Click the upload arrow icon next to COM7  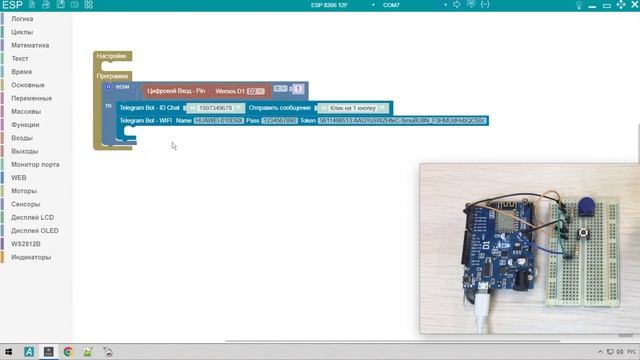tap(457, 4)
